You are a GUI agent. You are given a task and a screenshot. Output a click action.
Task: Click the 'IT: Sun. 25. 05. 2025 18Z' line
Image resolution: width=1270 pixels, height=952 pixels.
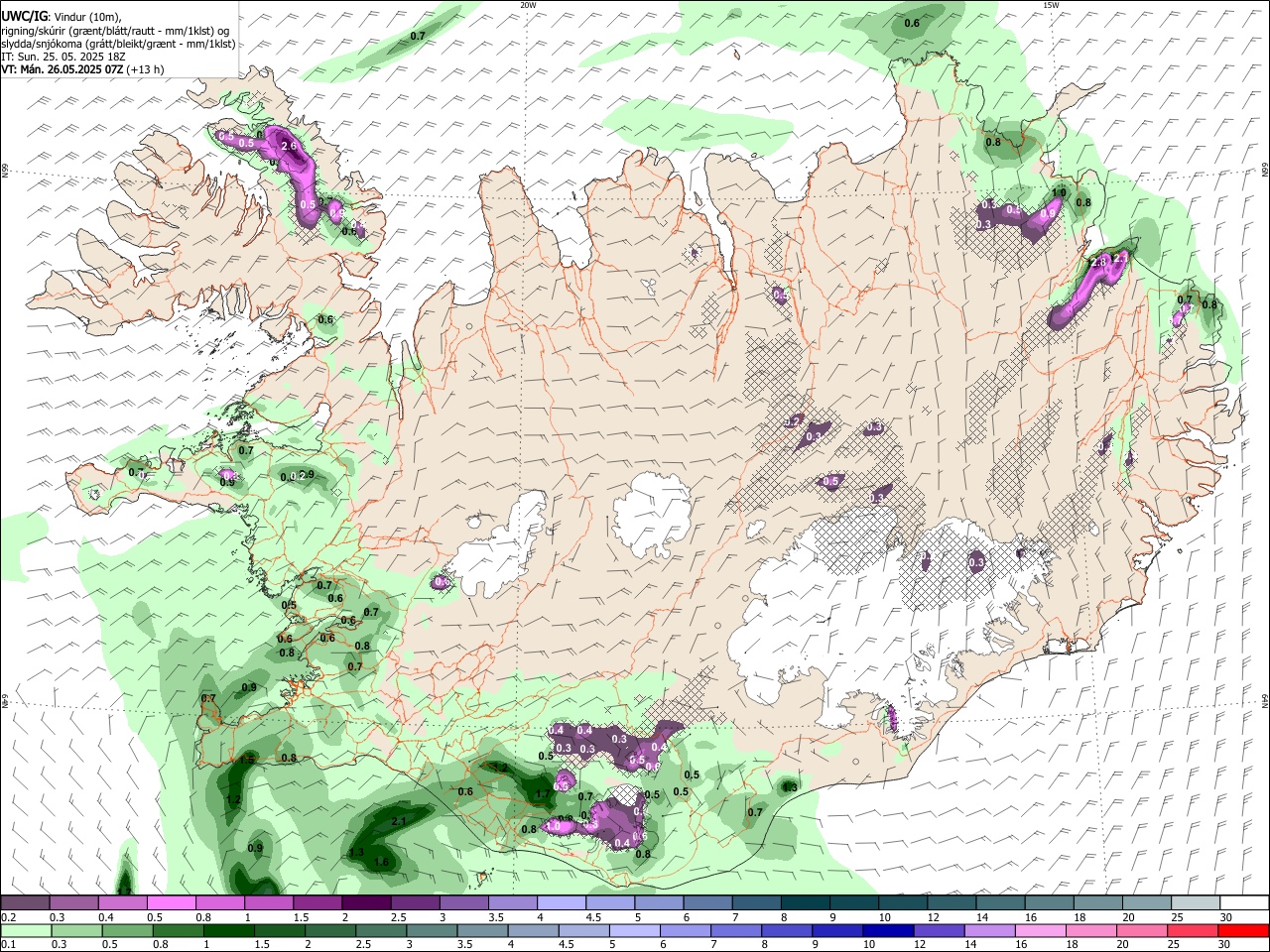[63, 57]
